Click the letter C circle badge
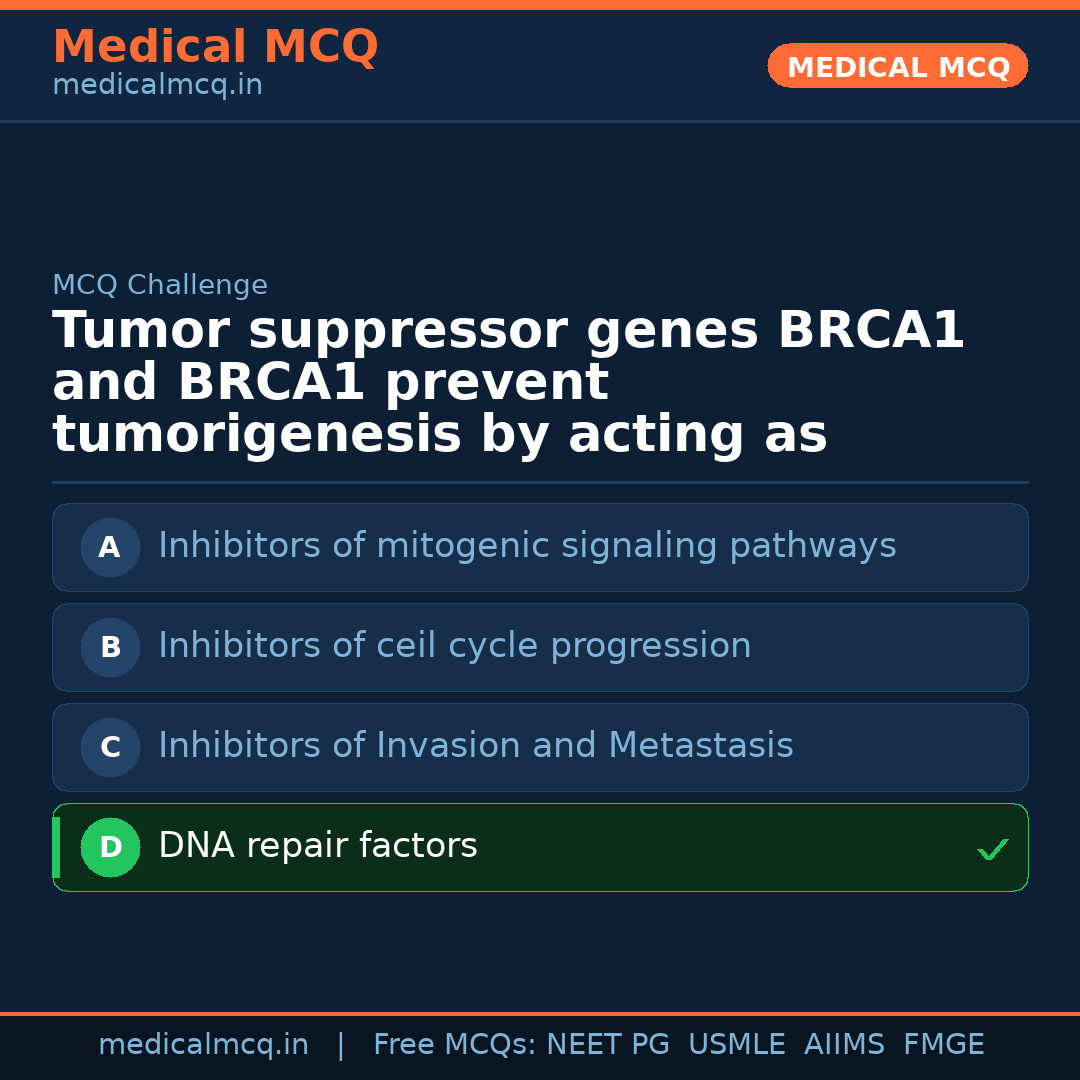 pos(110,747)
